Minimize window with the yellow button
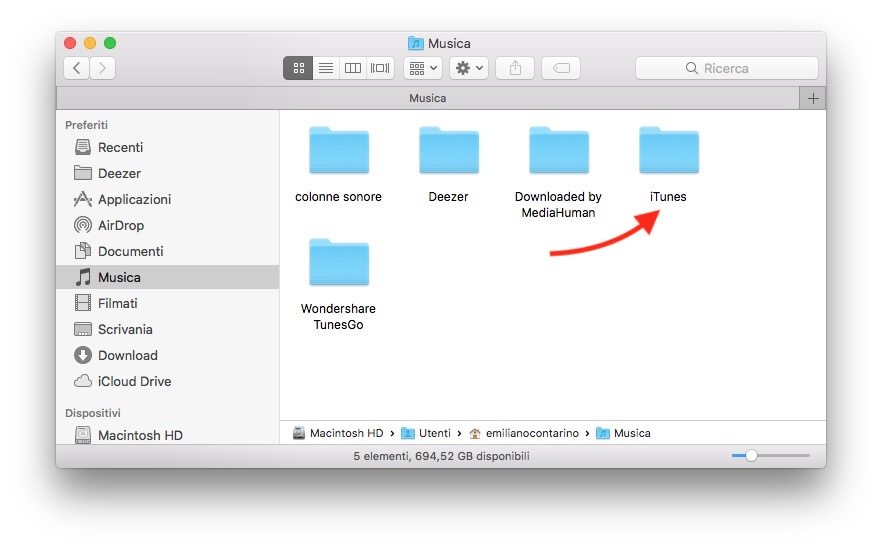Image resolution: width=882 pixels, height=548 pixels. point(90,43)
